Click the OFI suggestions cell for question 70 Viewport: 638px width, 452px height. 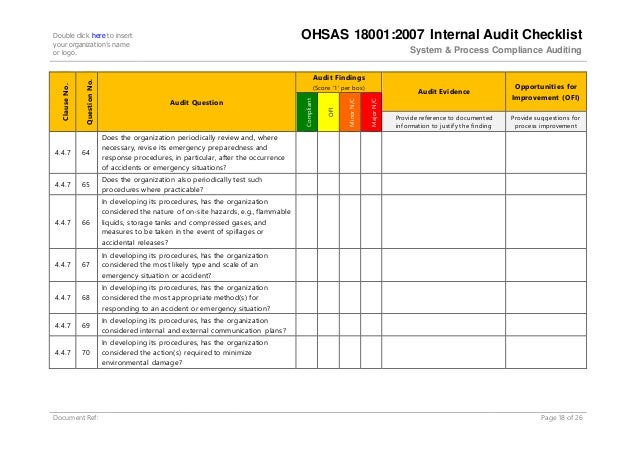click(x=546, y=352)
